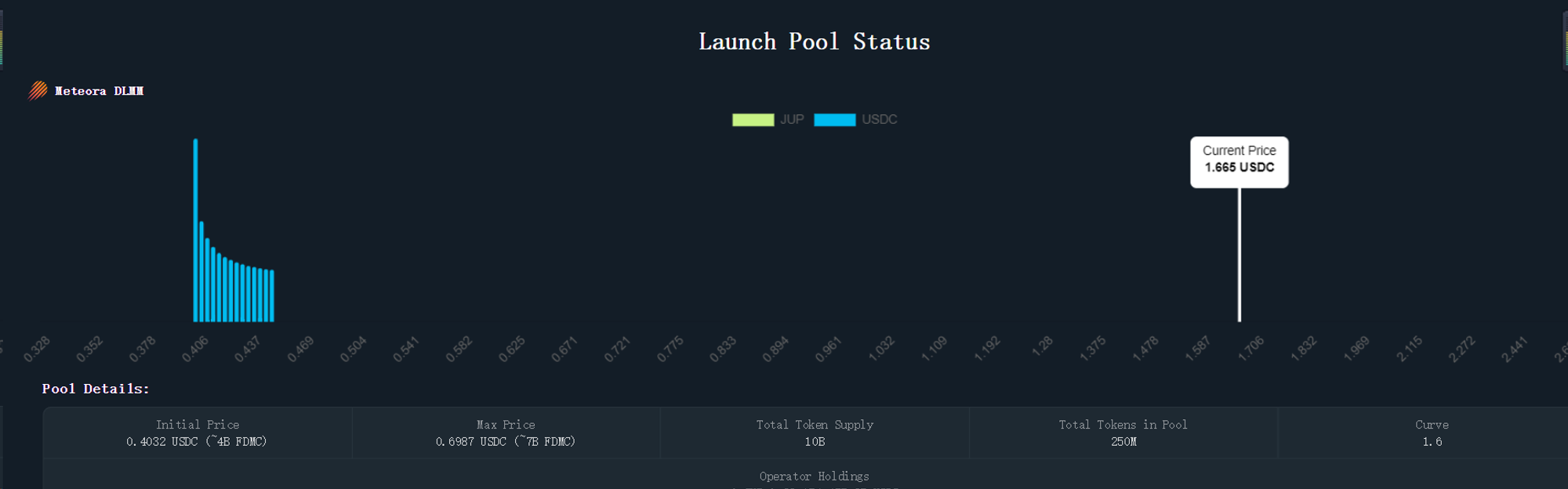Viewport: 1568px width, 489px height.
Task: Select the Total Token Supply cell
Action: (815, 433)
